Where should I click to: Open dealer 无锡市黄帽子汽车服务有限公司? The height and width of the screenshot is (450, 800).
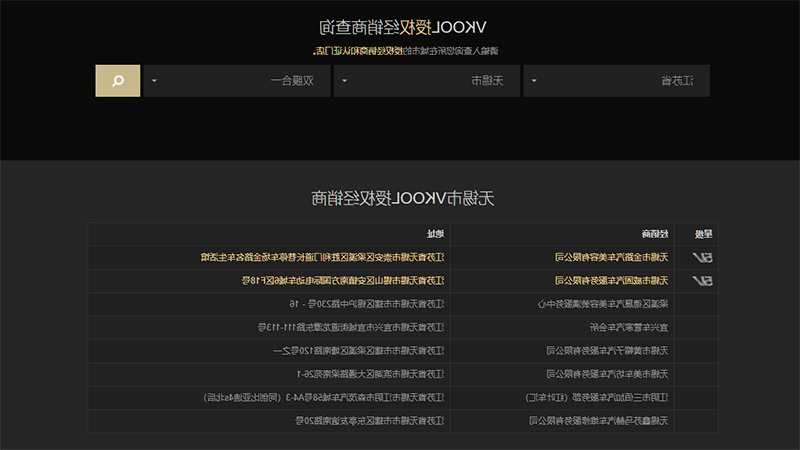(x=607, y=351)
